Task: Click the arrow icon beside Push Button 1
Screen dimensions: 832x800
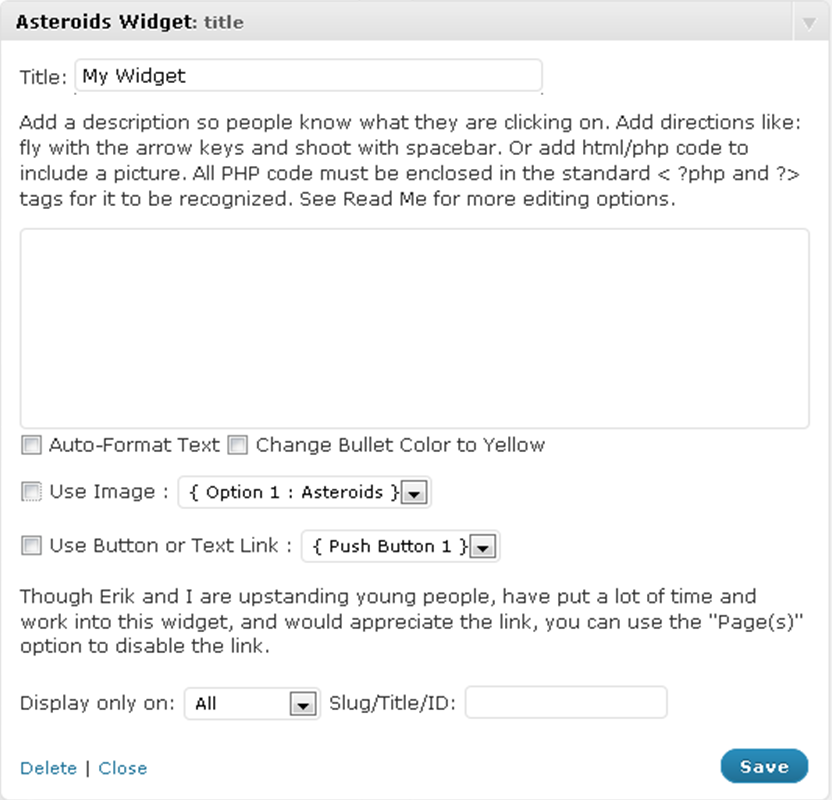Action: coord(483,546)
